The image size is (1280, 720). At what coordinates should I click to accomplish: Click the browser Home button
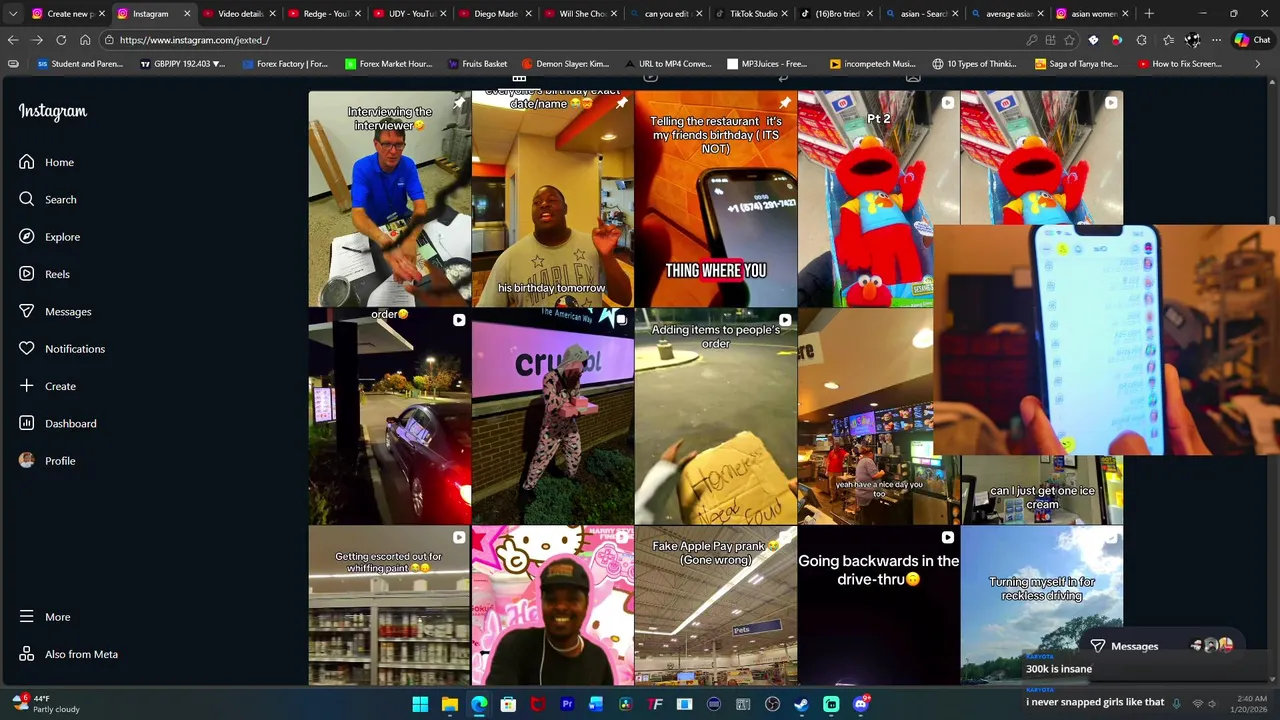pos(85,40)
